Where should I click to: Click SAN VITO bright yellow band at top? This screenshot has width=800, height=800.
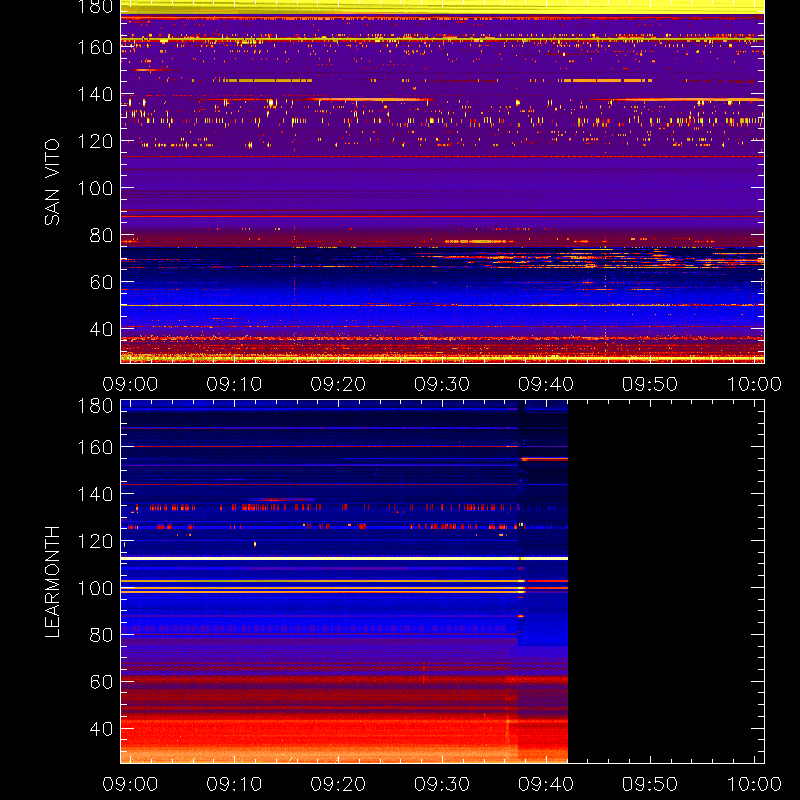point(442,7)
